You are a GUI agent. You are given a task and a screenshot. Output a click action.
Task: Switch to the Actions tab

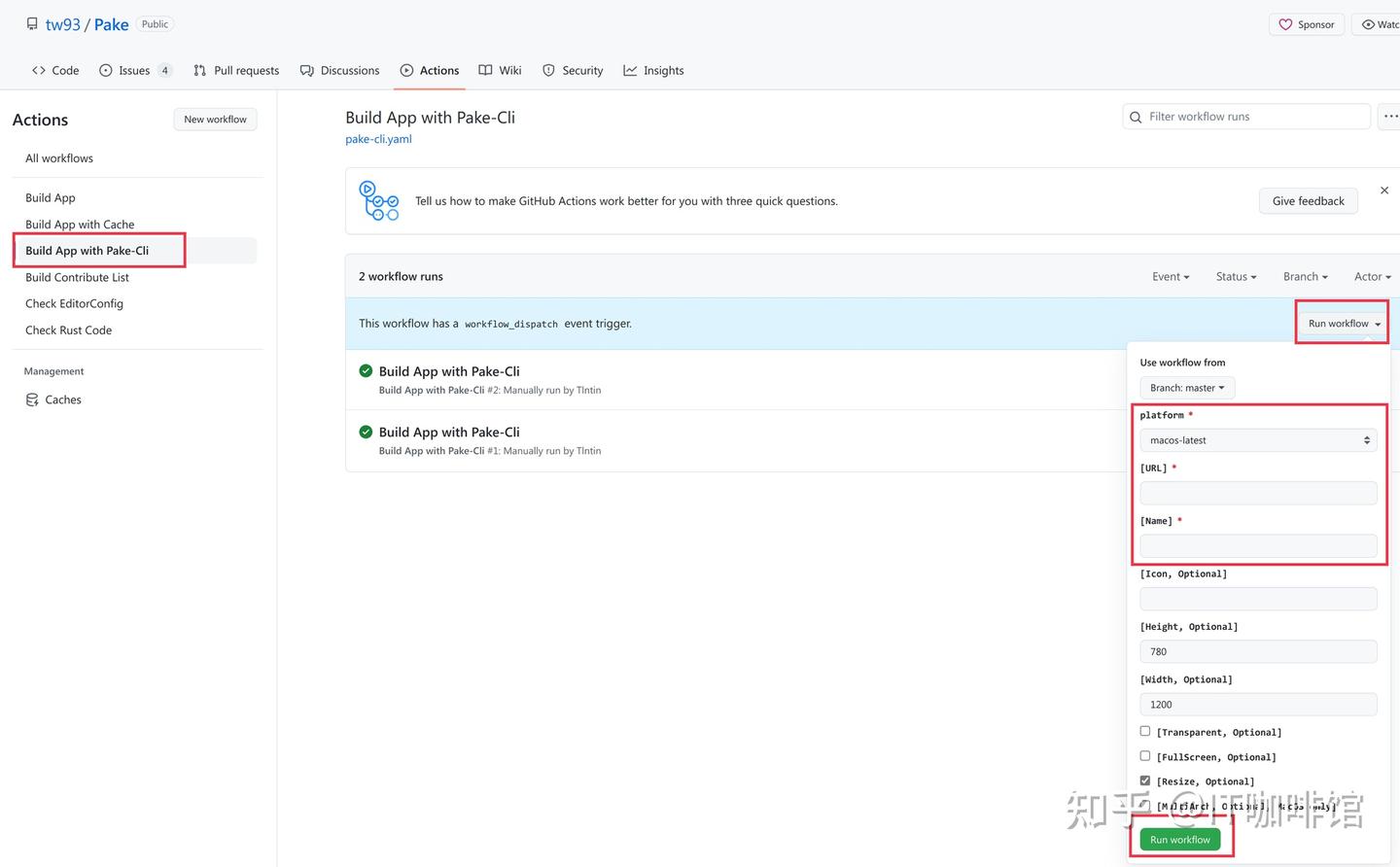click(429, 71)
